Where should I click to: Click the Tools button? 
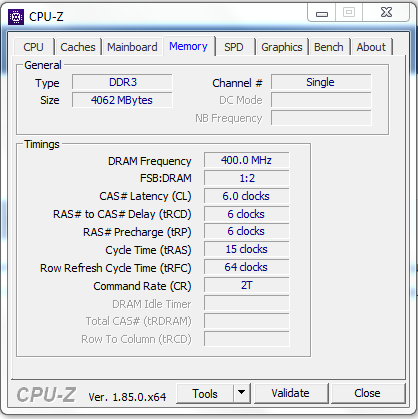pyautogui.click(x=205, y=393)
